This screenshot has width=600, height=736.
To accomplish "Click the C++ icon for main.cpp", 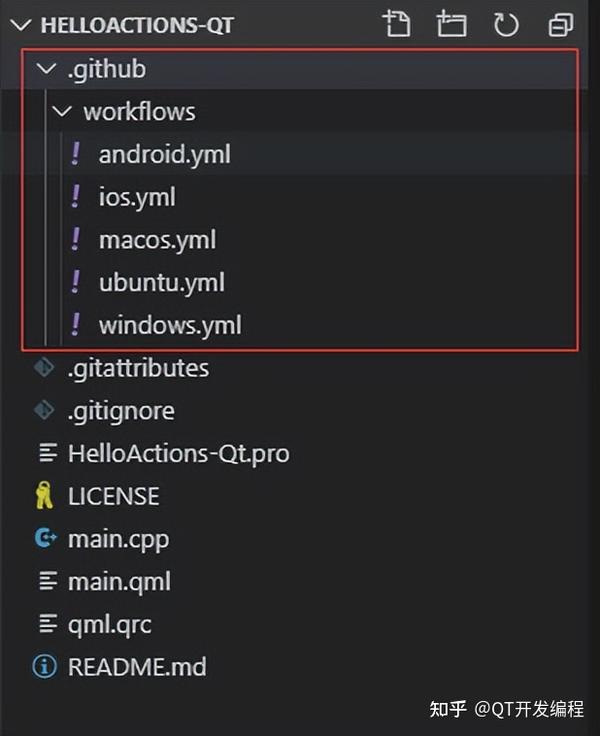I will pyautogui.click(x=45, y=539).
